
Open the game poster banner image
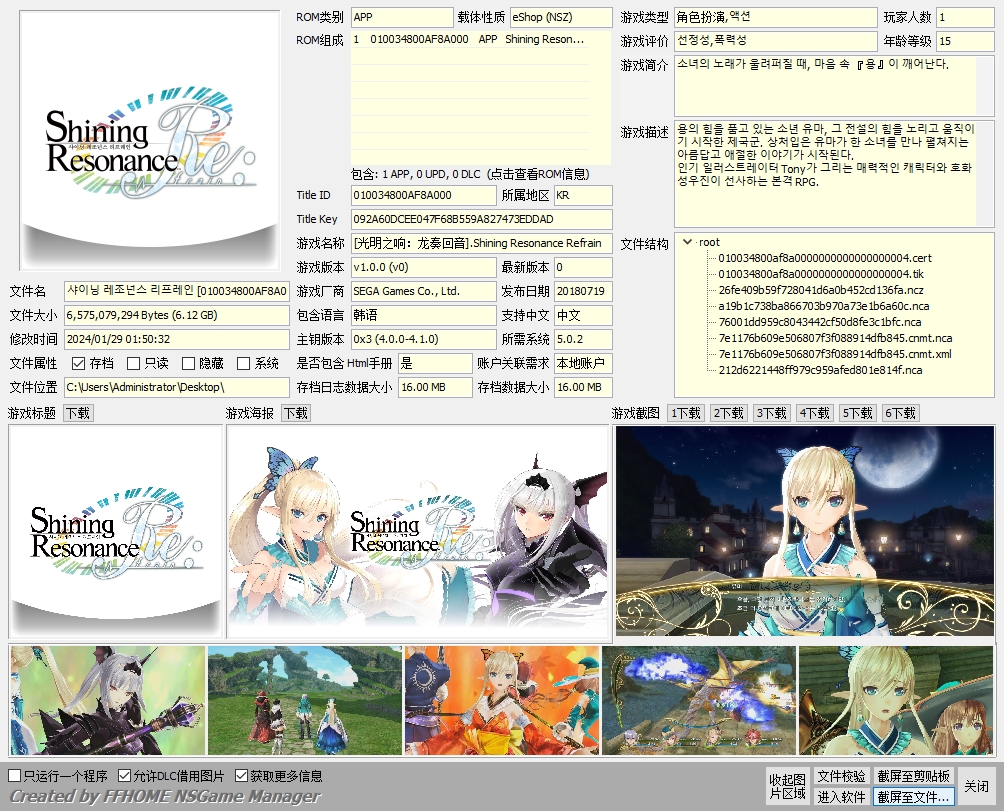click(x=417, y=531)
